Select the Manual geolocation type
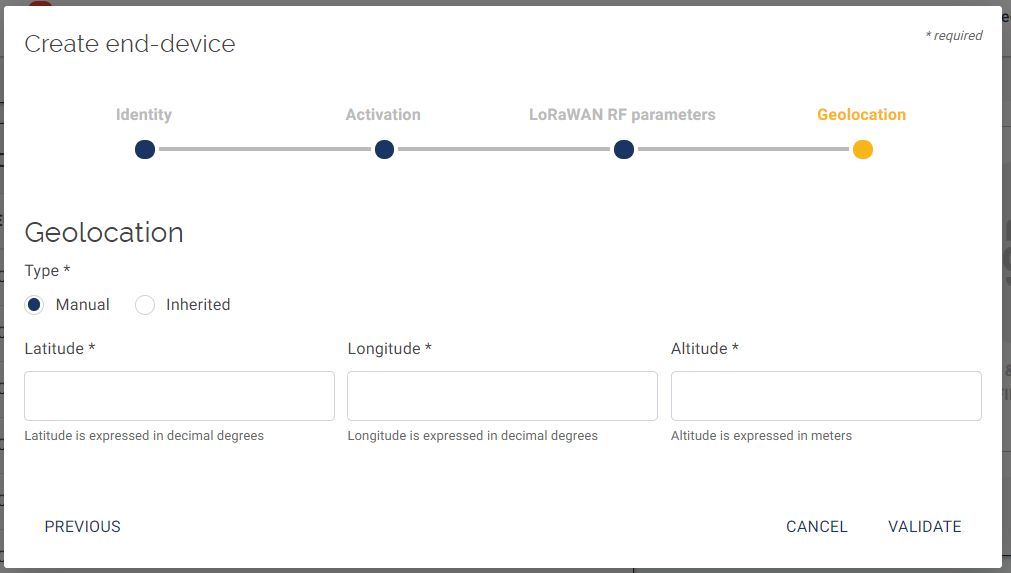This screenshot has height=573, width=1011. [x=35, y=305]
